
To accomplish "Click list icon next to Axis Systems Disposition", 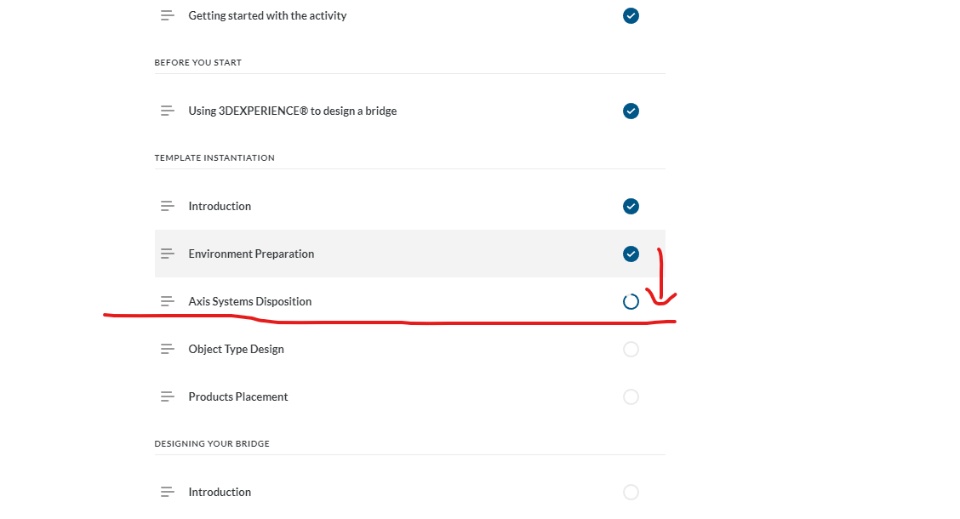I will (x=168, y=302).
